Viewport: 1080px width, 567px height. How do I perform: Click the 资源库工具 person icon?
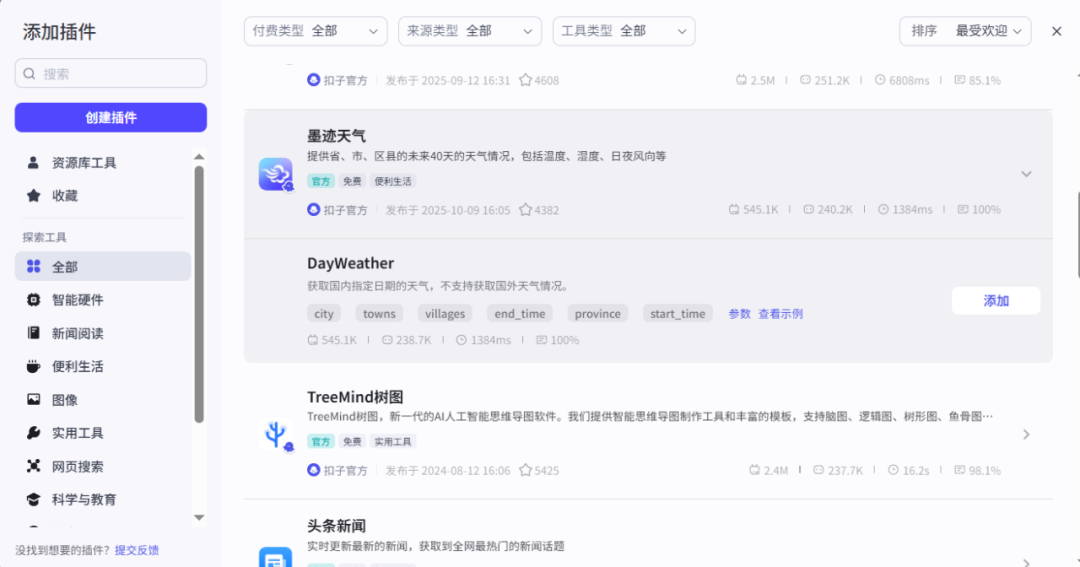[33, 163]
